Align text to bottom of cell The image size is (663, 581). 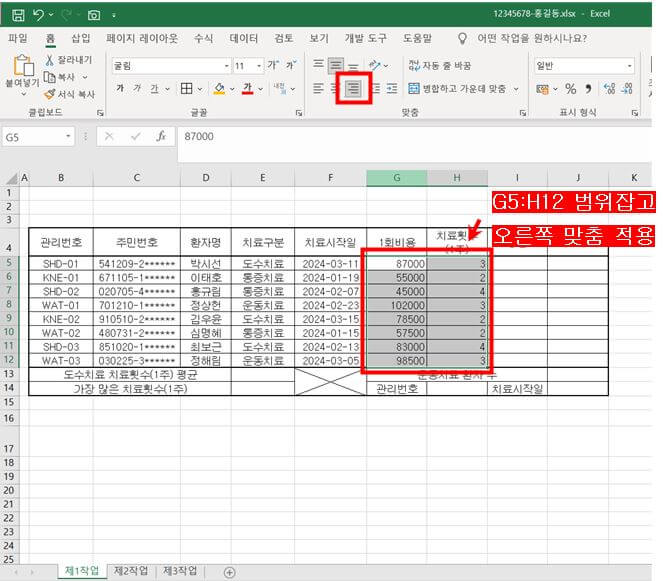353,66
